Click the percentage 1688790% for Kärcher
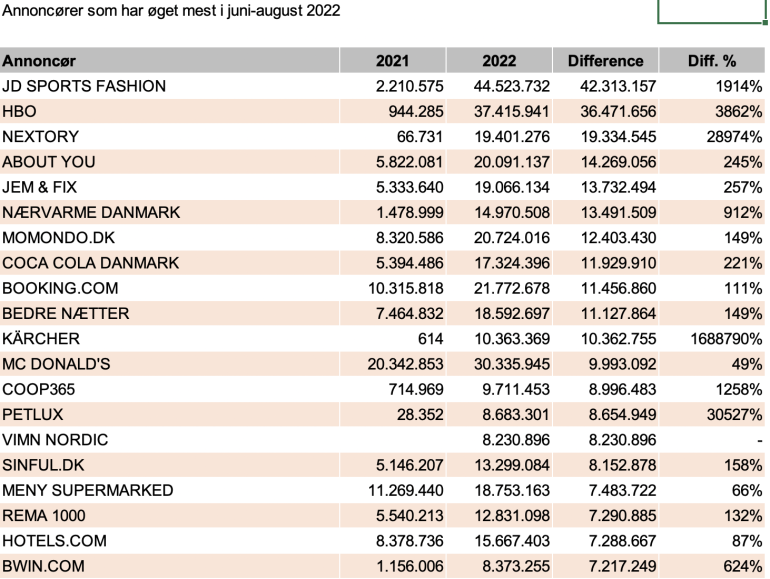This screenshot has height=579, width=770. click(726, 338)
